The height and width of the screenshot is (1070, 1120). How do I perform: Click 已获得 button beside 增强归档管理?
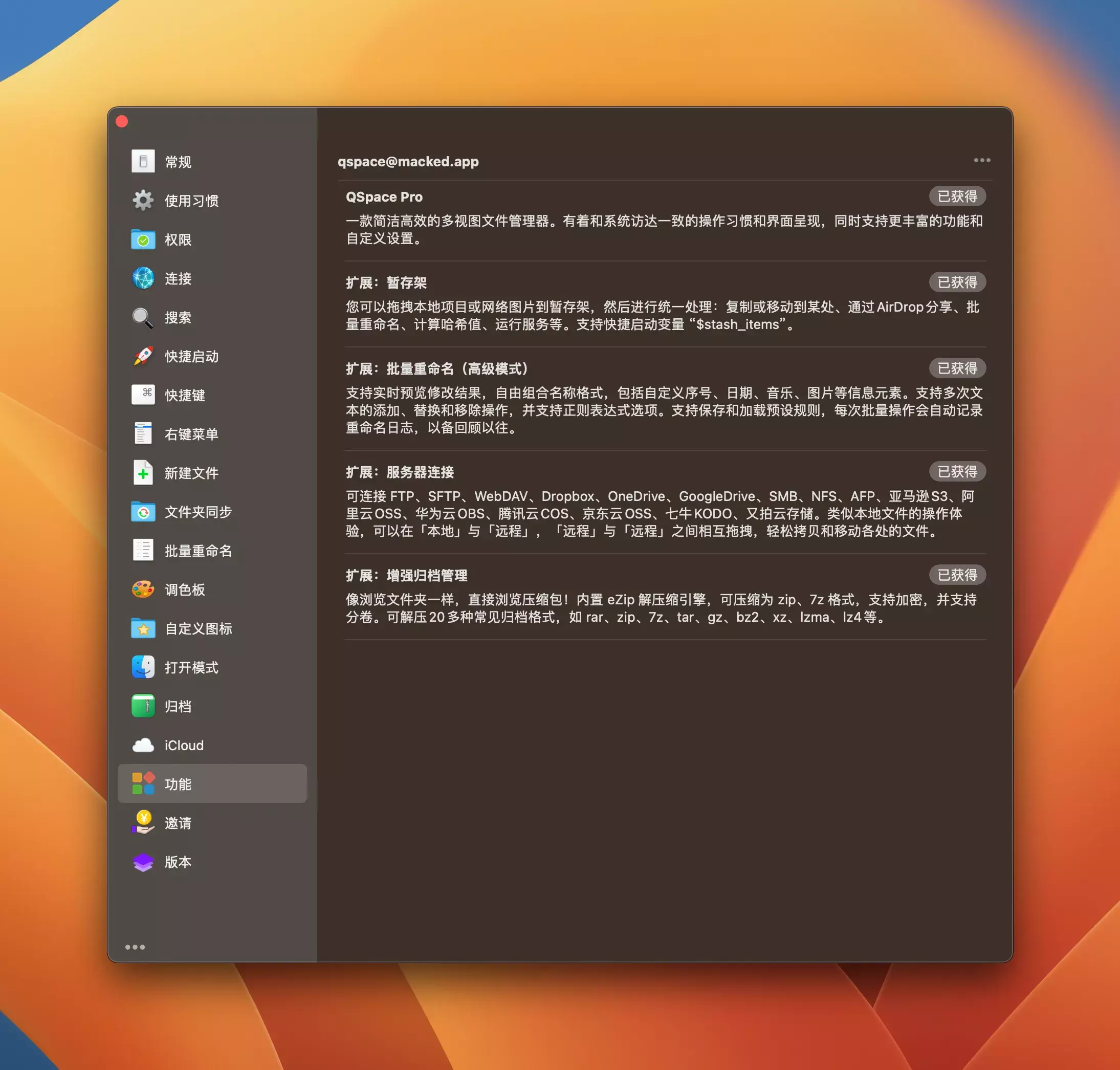[x=957, y=575]
